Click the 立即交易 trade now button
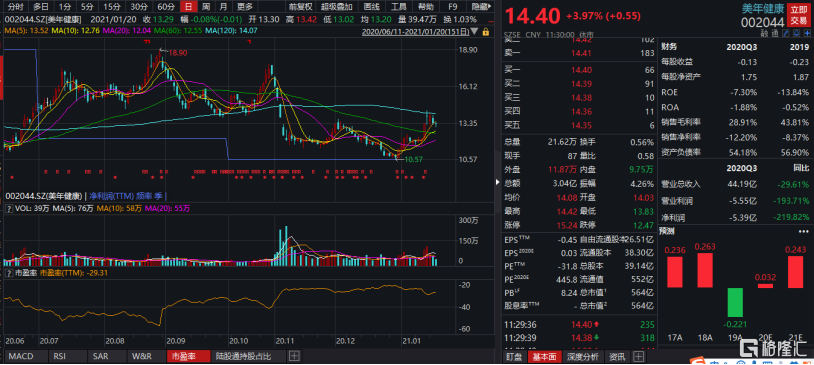Image resolution: width=814 pixels, height=365 pixels. [798, 15]
